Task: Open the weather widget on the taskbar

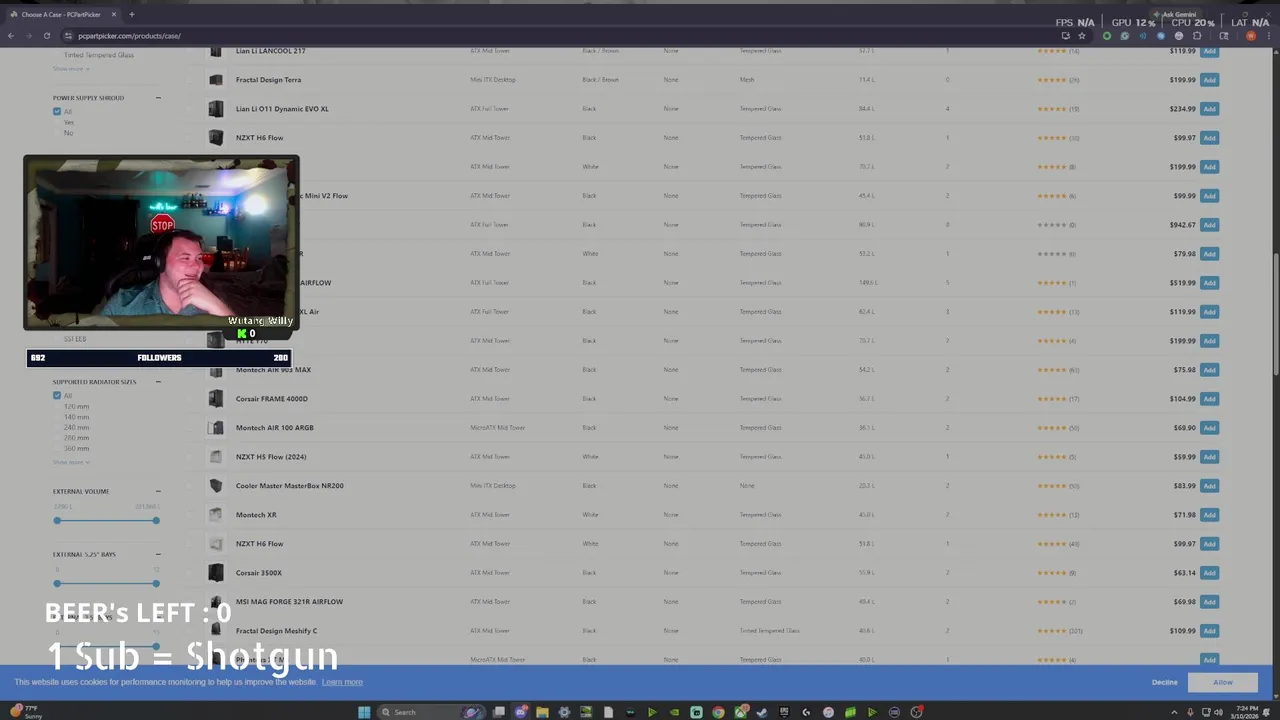Action: coord(25,712)
